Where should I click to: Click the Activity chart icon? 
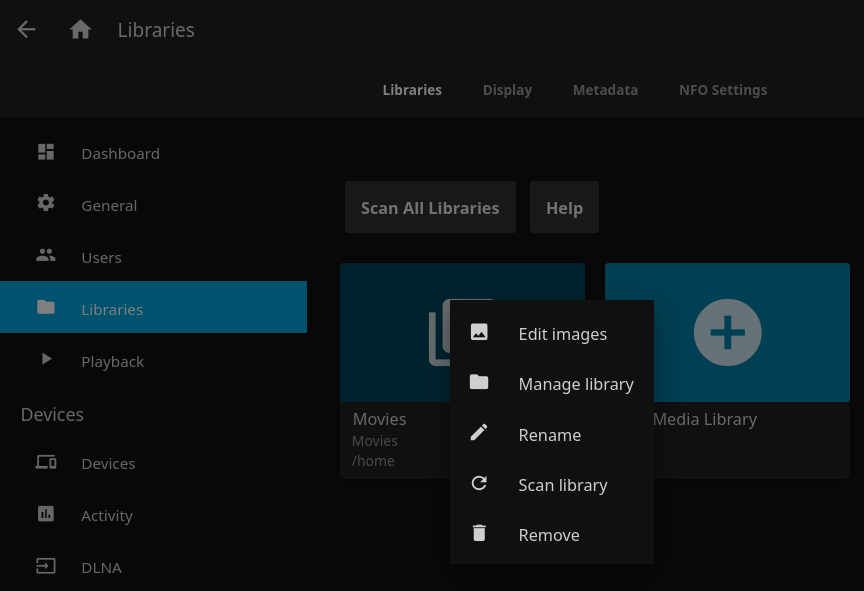coord(46,514)
